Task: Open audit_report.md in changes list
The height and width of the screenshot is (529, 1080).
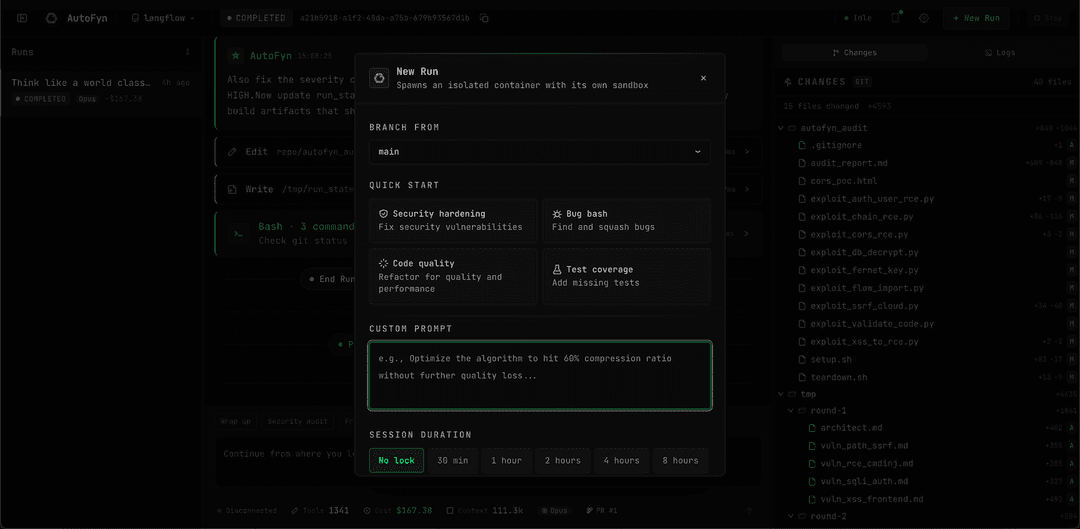Action: (x=849, y=163)
